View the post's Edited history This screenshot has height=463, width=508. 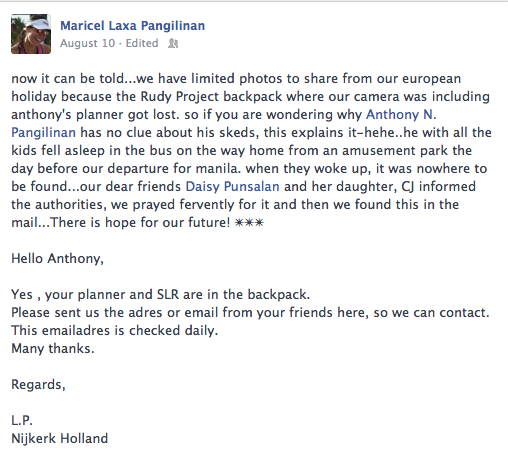[x=142, y=43]
